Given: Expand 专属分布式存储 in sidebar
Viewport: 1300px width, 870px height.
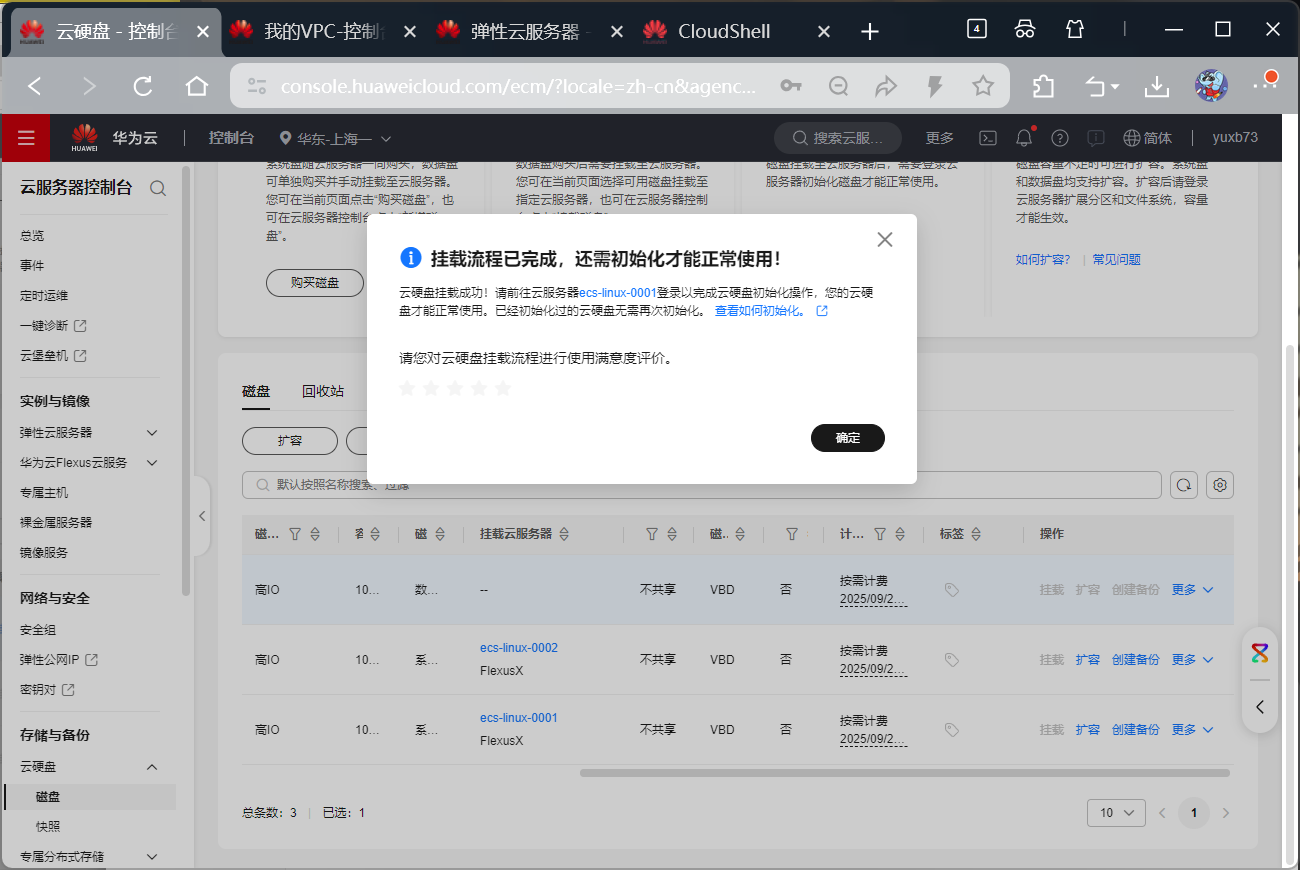Looking at the screenshot, I should point(152,857).
